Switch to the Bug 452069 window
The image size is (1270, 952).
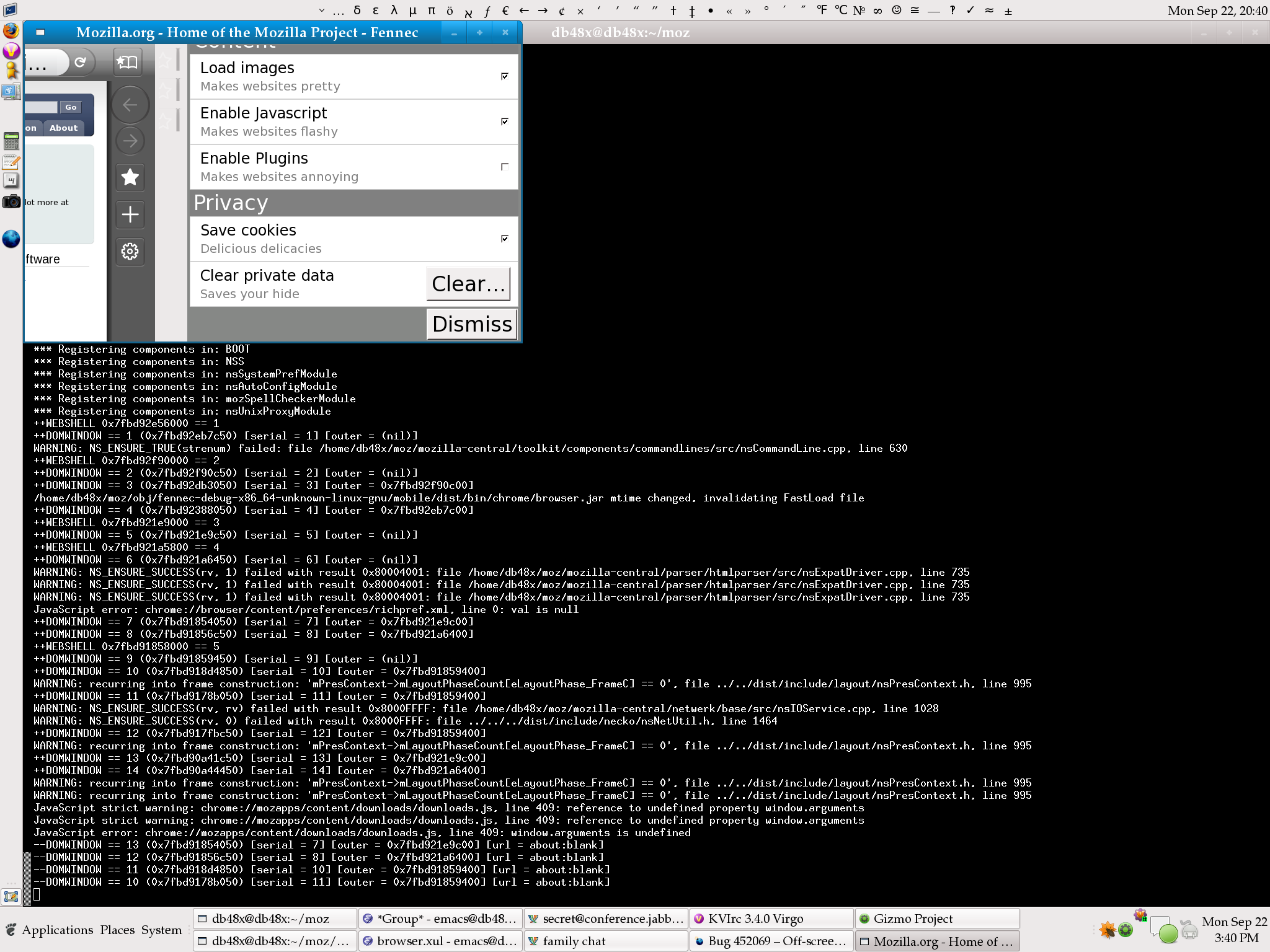[771, 941]
